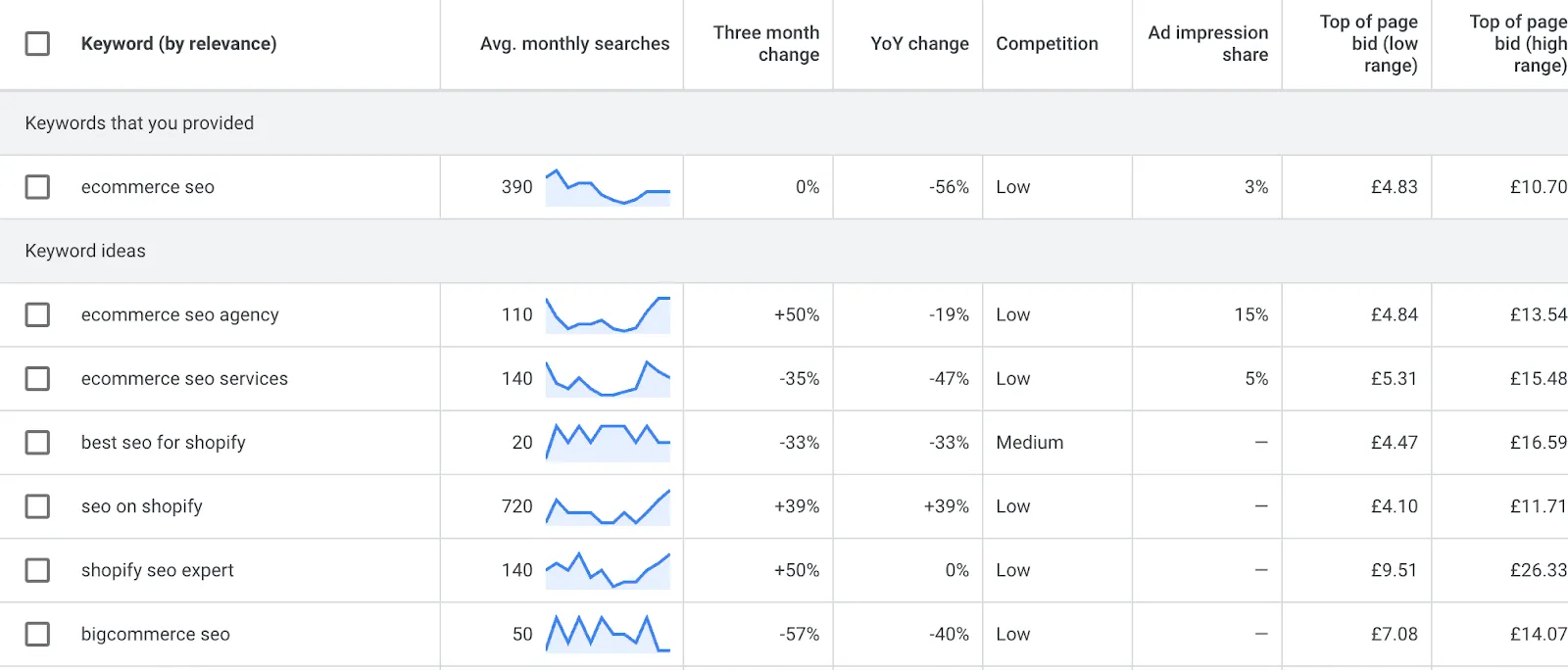This screenshot has width=1568, height=670.
Task: Select the 'ecommerce seo agency' keyword checkbox
Action: point(37,314)
